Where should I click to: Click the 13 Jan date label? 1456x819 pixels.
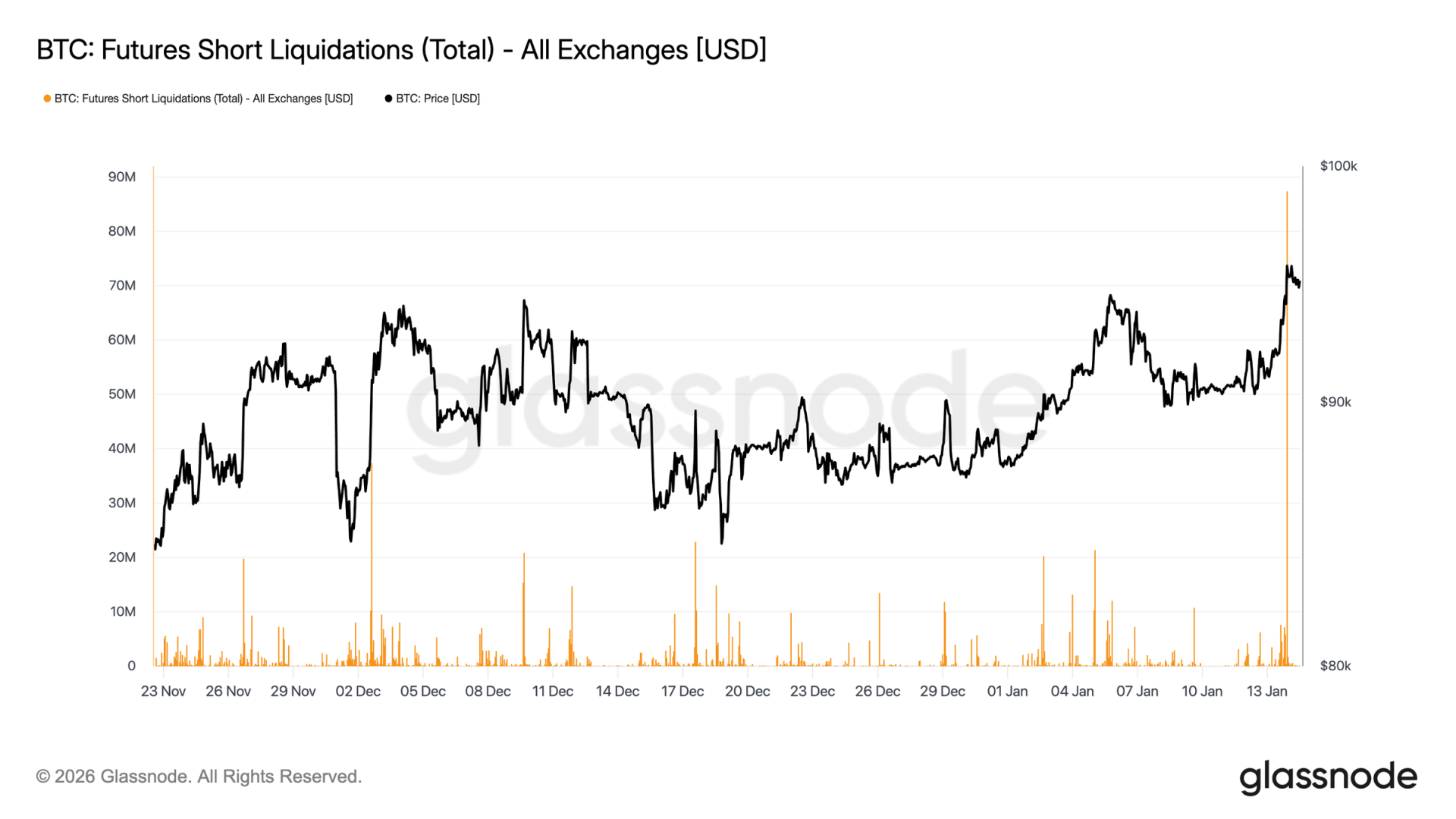click(1266, 692)
